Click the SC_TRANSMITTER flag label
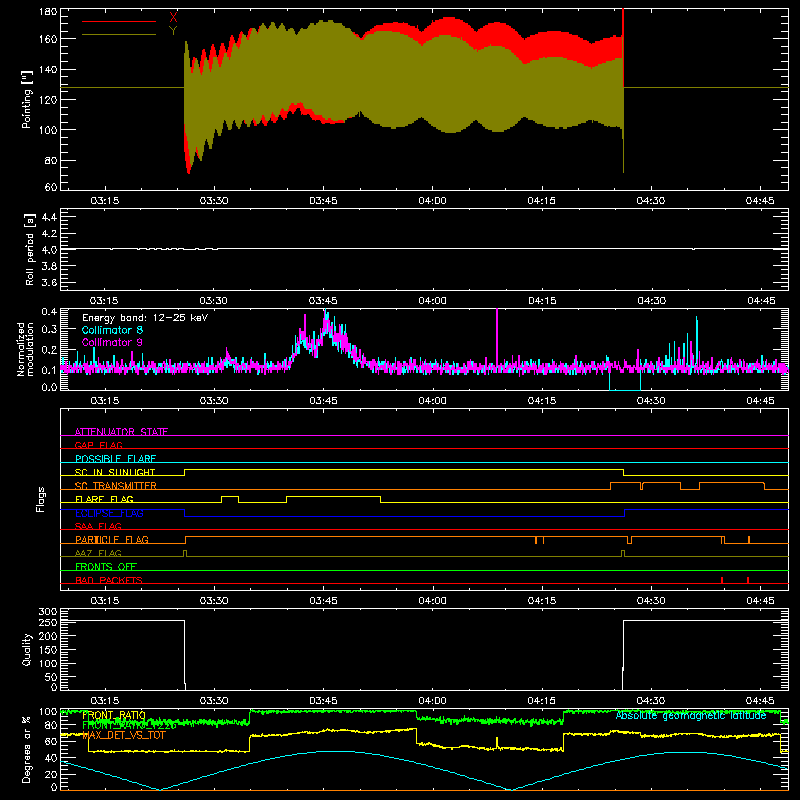 pos(116,485)
